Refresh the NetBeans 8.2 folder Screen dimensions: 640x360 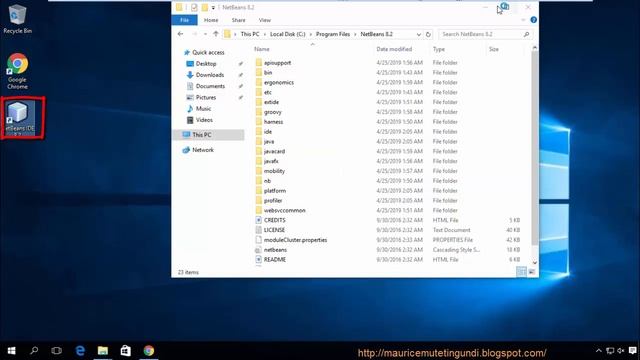point(428,34)
